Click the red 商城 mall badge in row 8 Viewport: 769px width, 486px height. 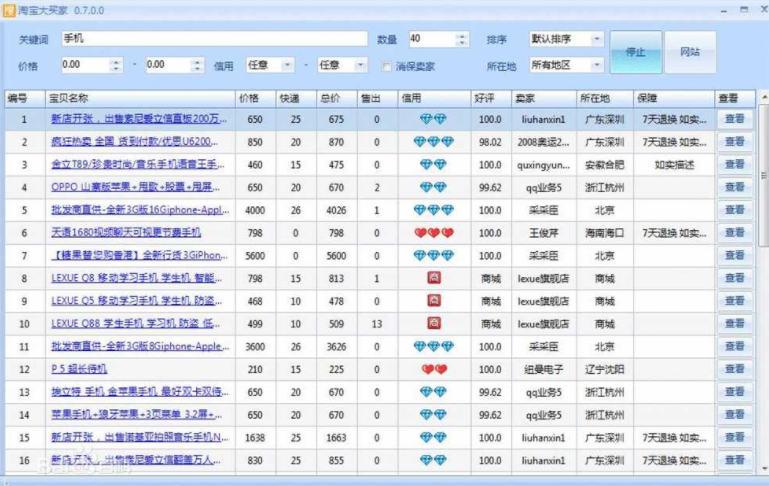point(434,278)
